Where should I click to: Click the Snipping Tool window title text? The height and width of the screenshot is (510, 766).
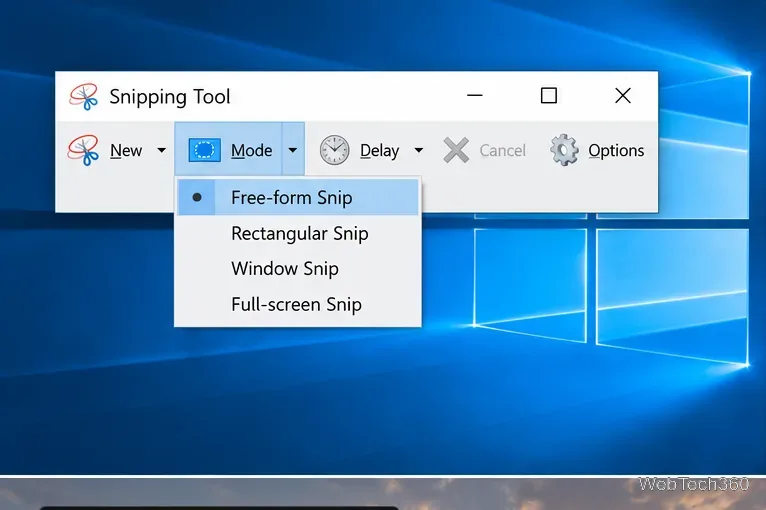pos(170,97)
